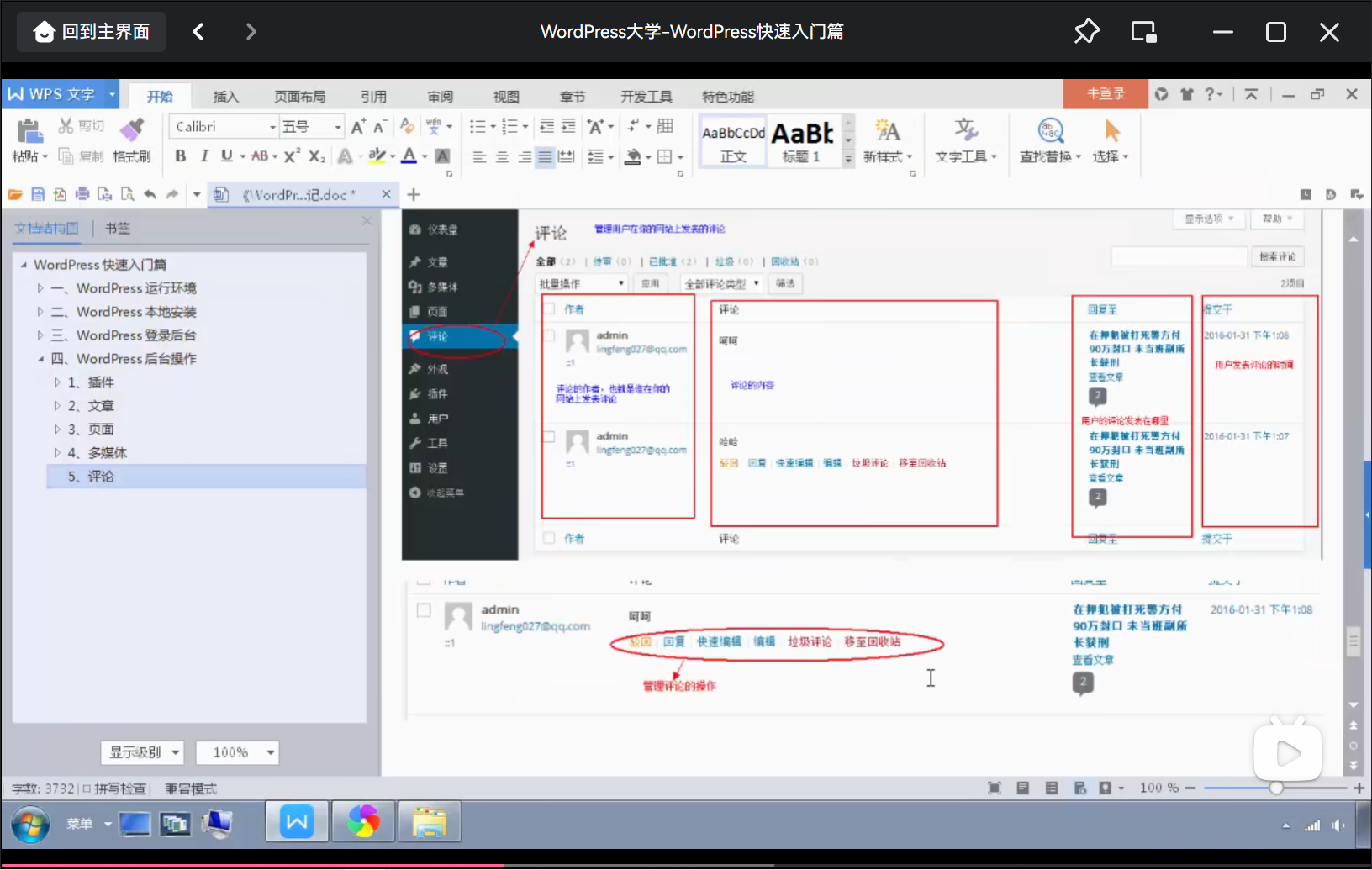The image size is (1372, 870).
Task: Click the Paste clipboard icon
Action: tap(29, 131)
